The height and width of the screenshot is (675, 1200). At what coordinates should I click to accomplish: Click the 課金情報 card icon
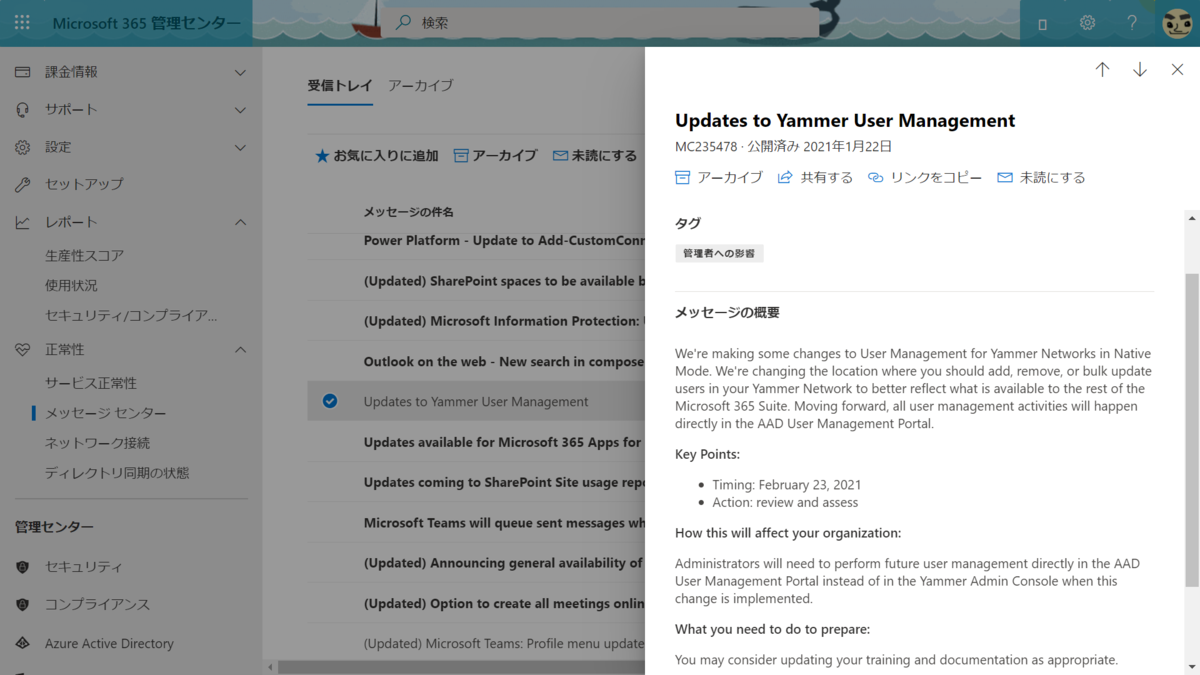[x=22, y=72]
